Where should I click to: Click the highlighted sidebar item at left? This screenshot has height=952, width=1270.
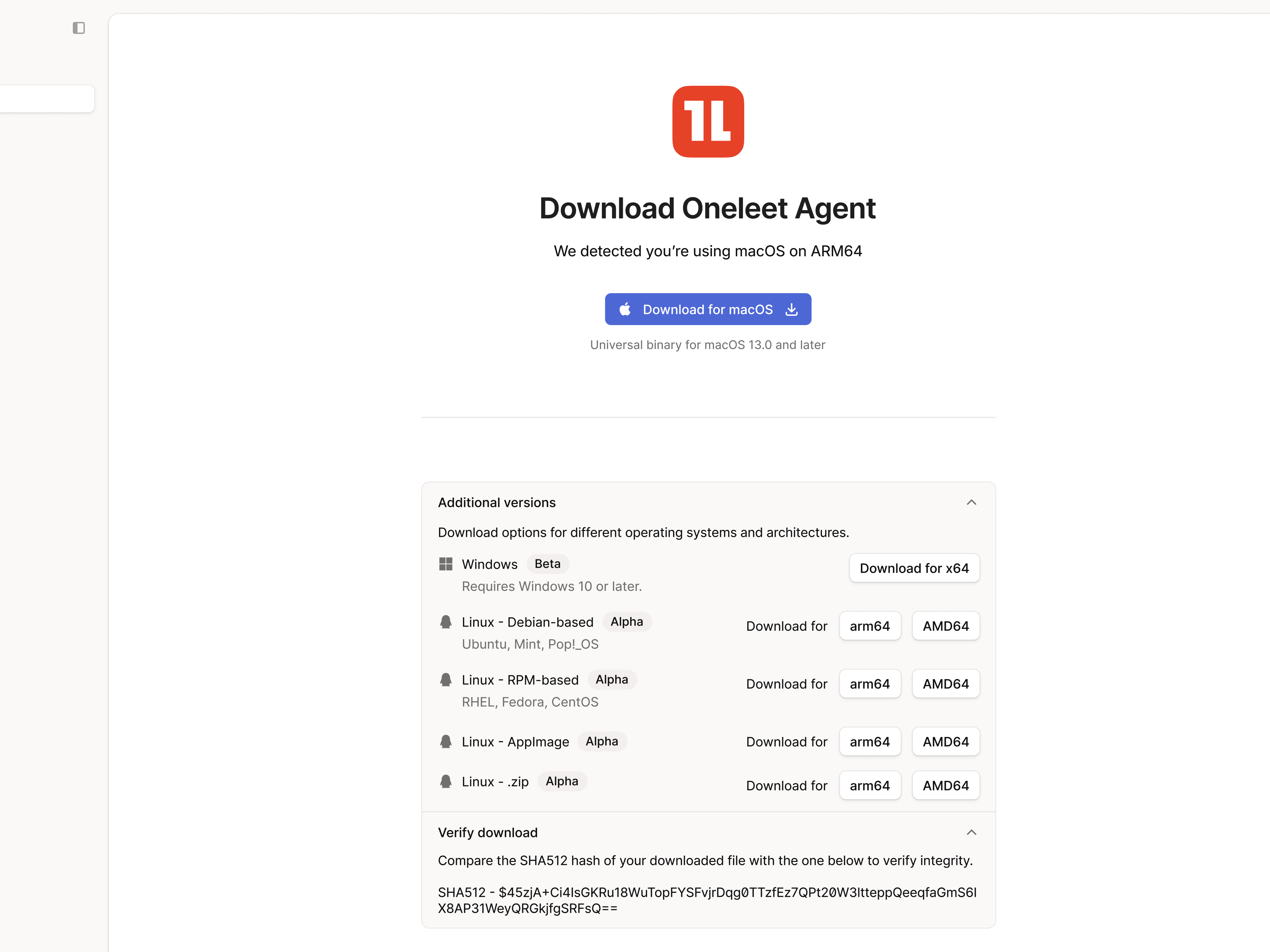47,99
